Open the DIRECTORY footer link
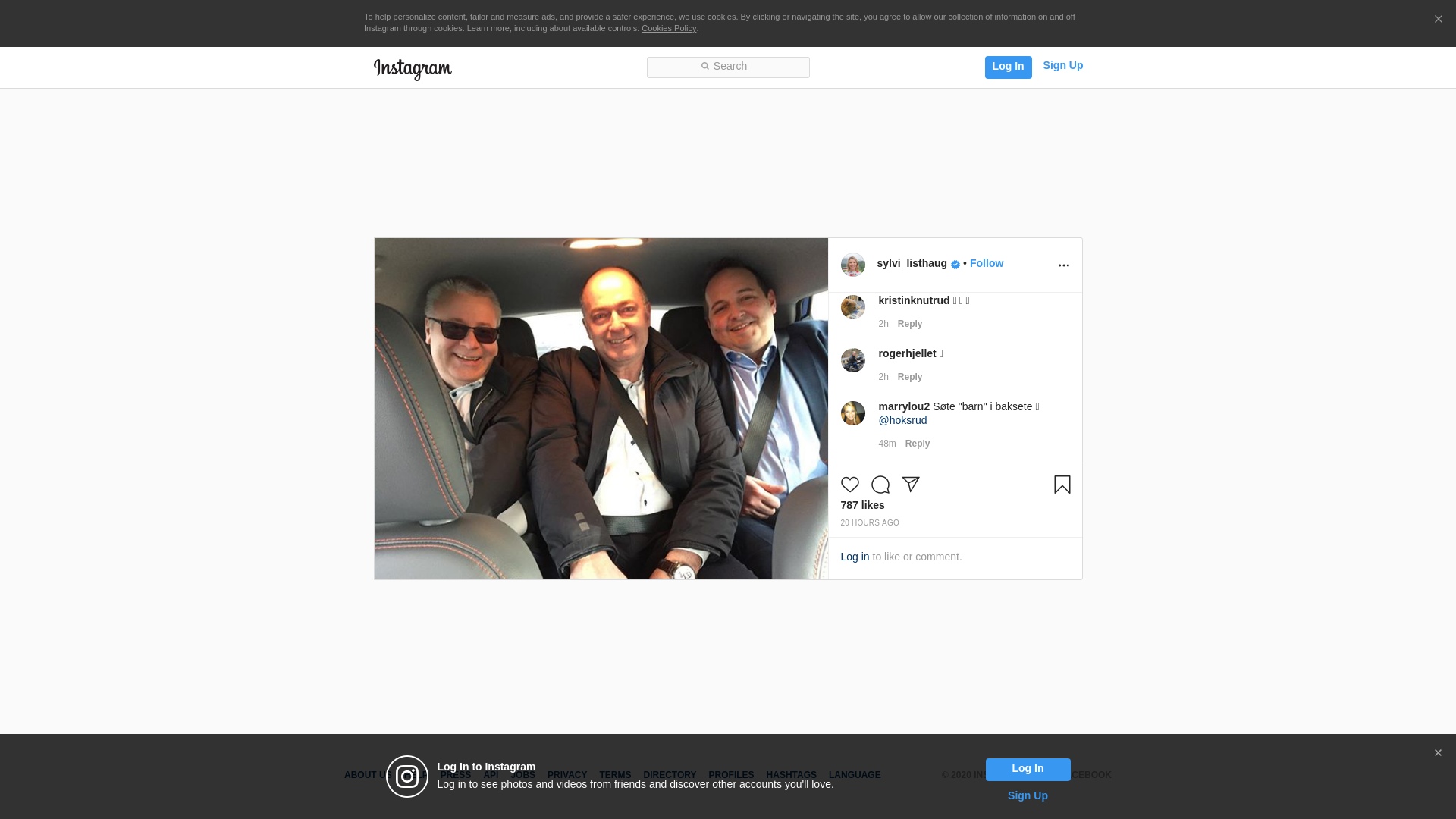The width and height of the screenshot is (1456, 819). tap(670, 775)
